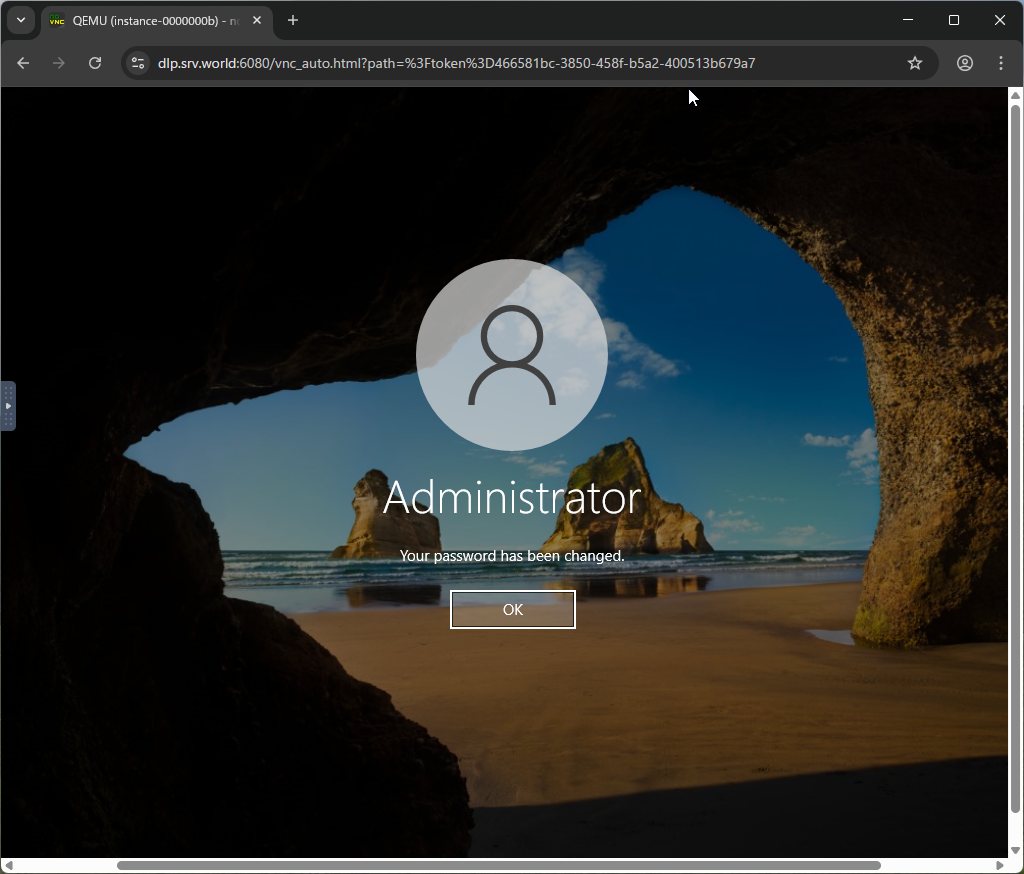
Task: Click the horizontal scrollbar right arrow
Action: click(1000, 865)
